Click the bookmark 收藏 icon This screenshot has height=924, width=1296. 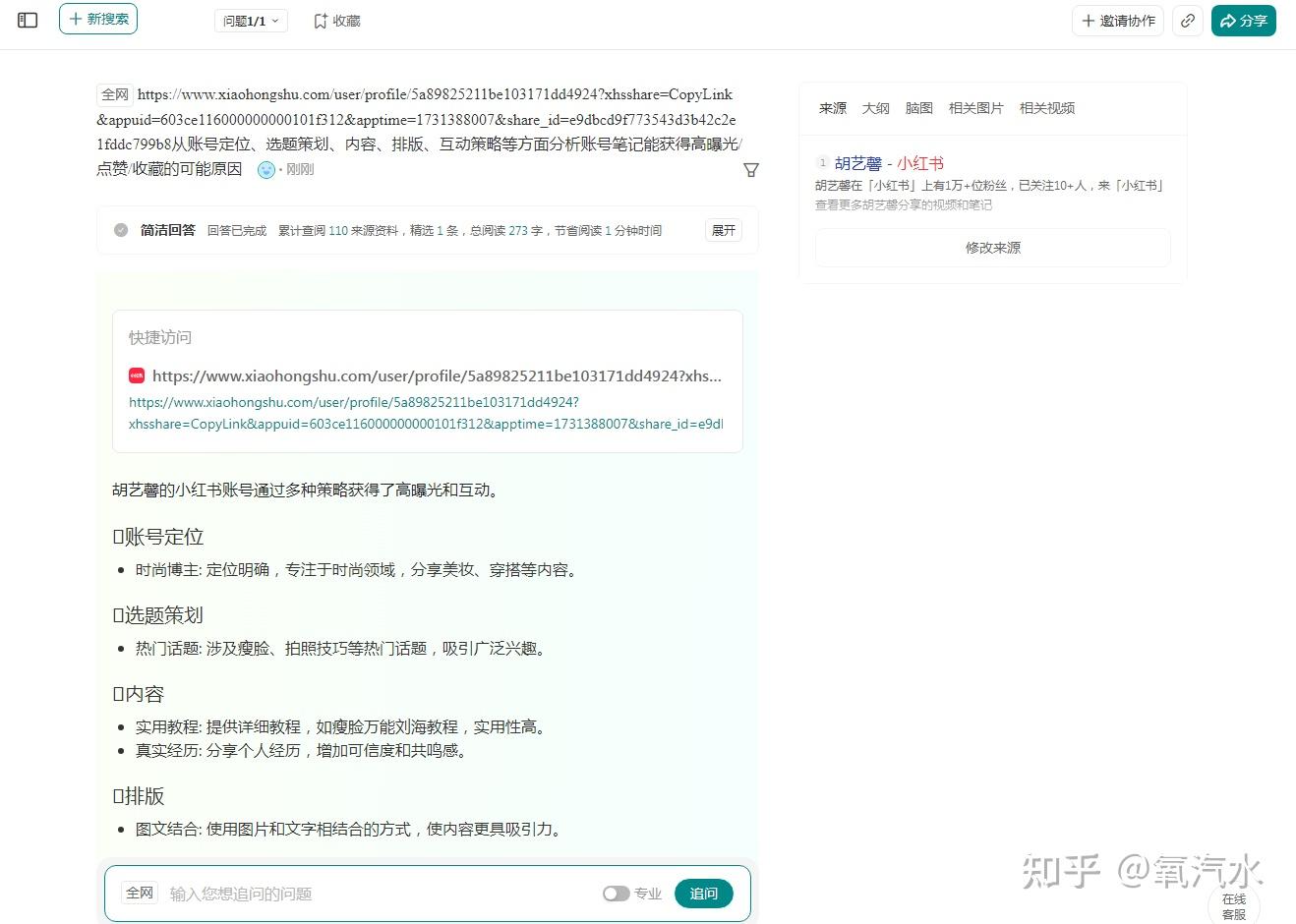coord(321,21)
